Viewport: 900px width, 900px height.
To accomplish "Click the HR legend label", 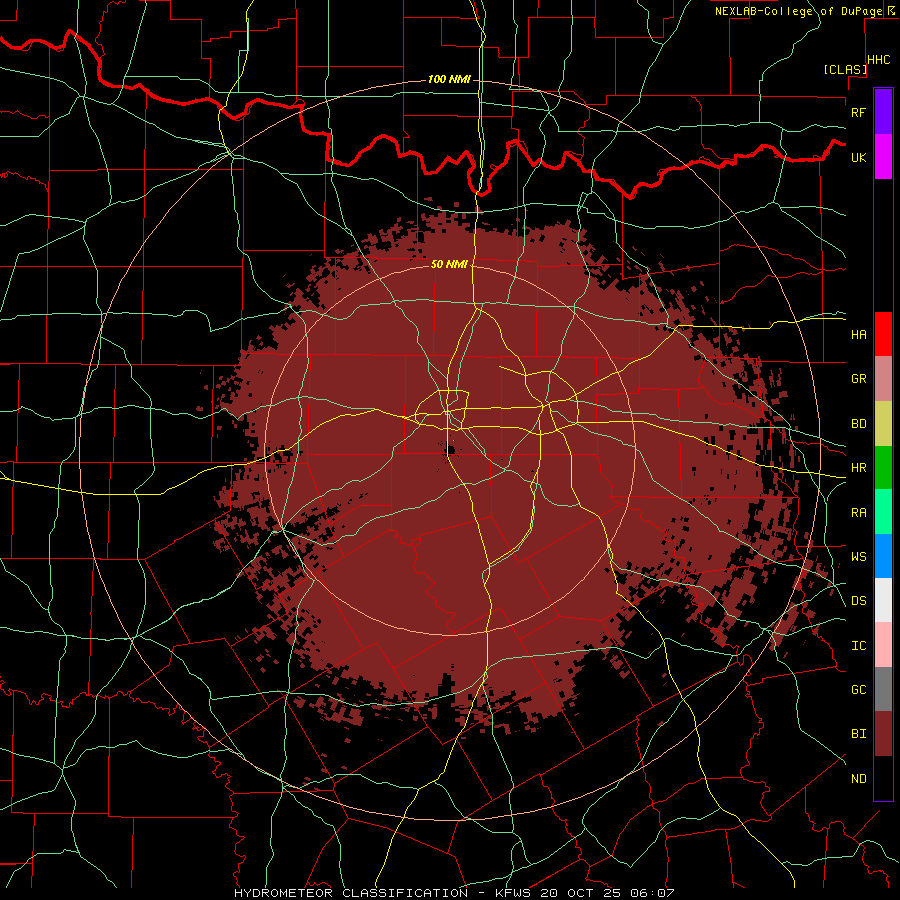I will 858,467.
